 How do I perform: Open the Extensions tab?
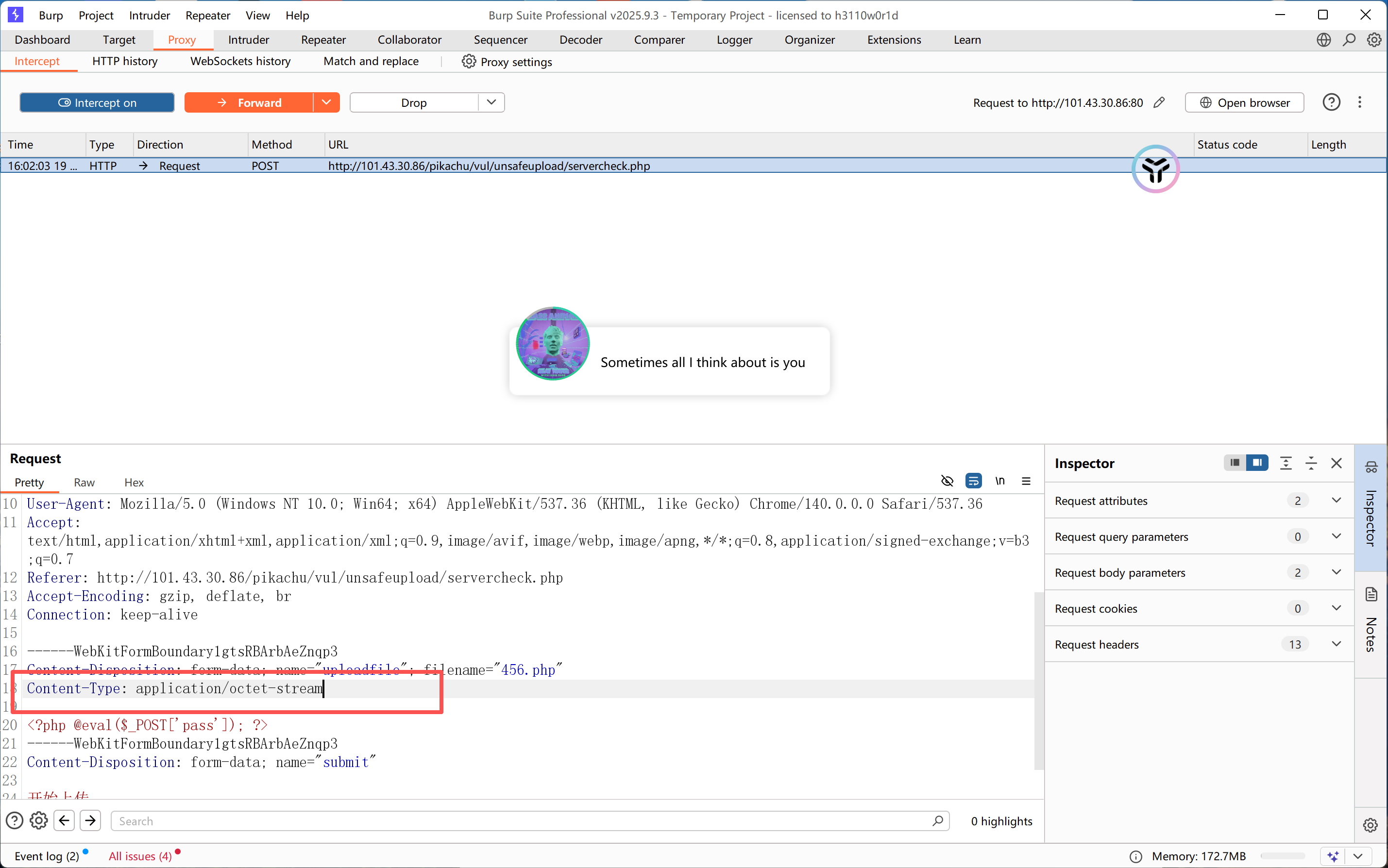894,40
